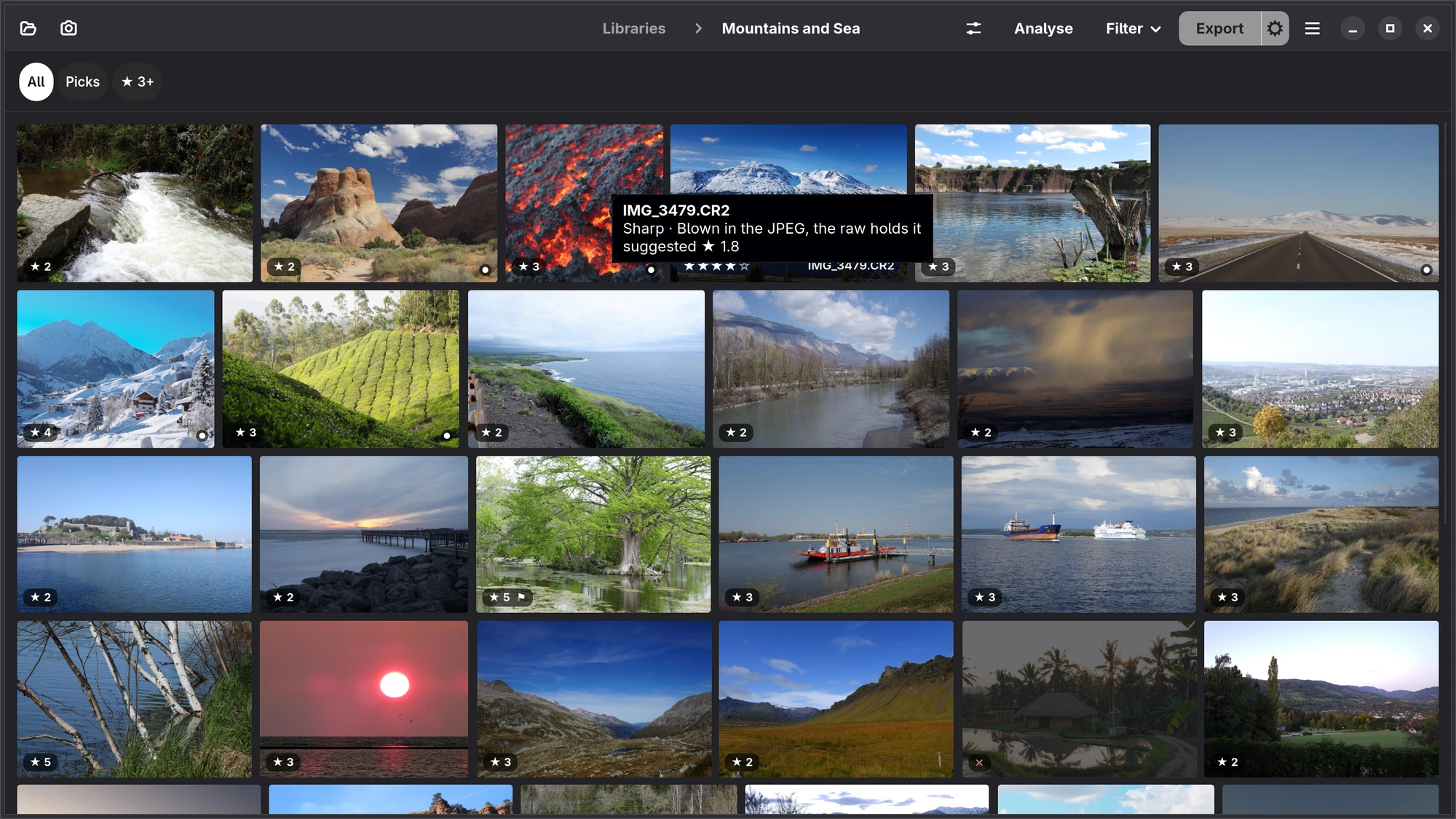Click the ★ 3 badge on the two ships photo

pos(985,597)
